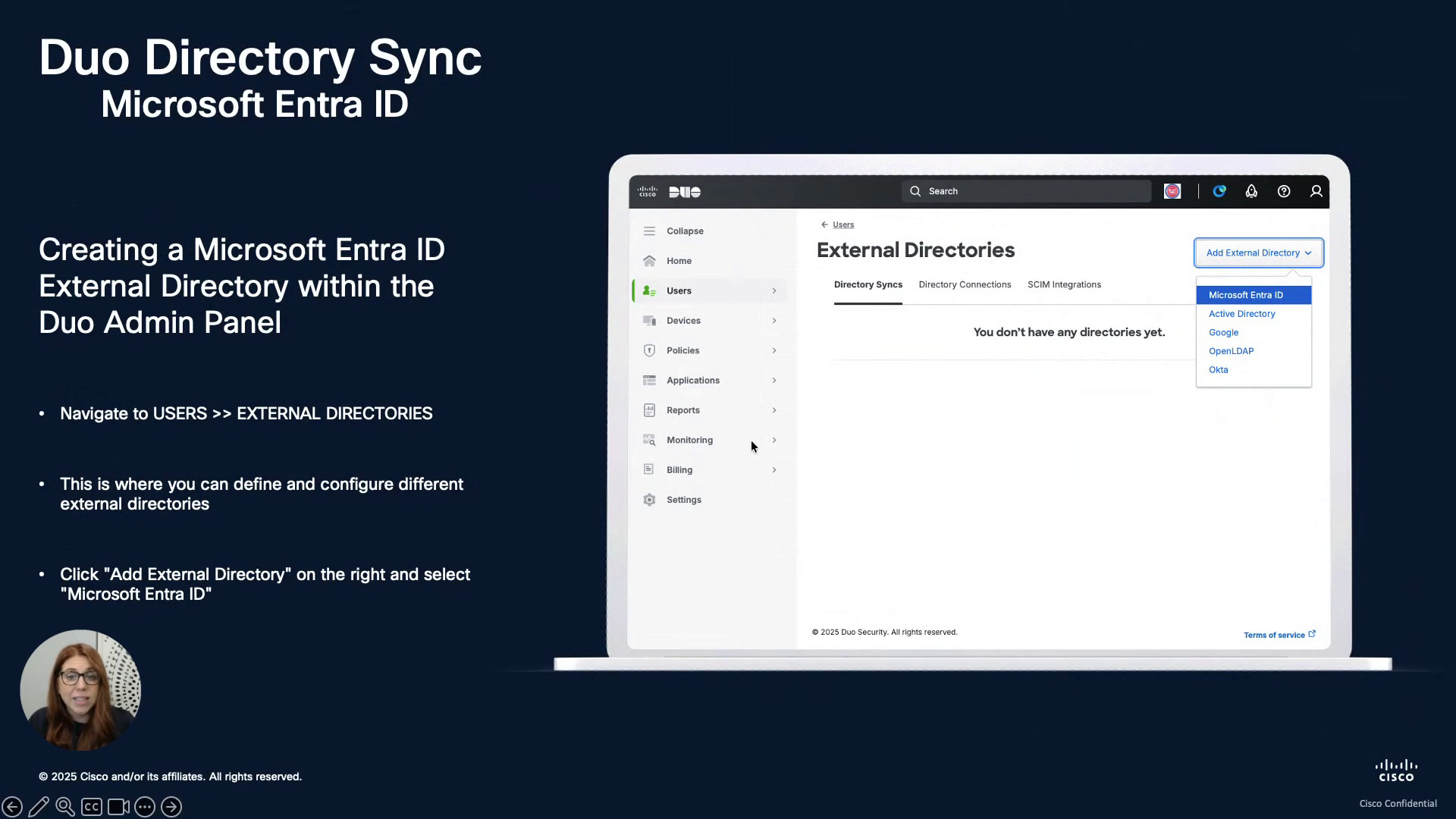Toggle closed captions CC button
Viewport: 1456px width, 819px height.
[x=92, y=807]
